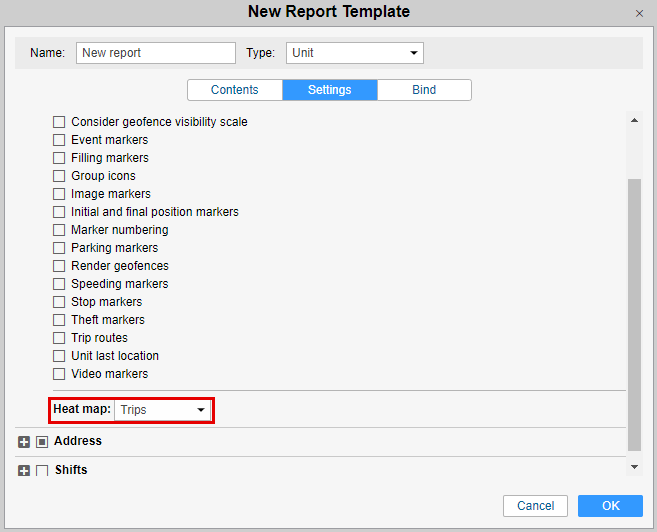Open the Heat map dropdown
This screenshot has height=532, width=657.
(x=163, y=410)
